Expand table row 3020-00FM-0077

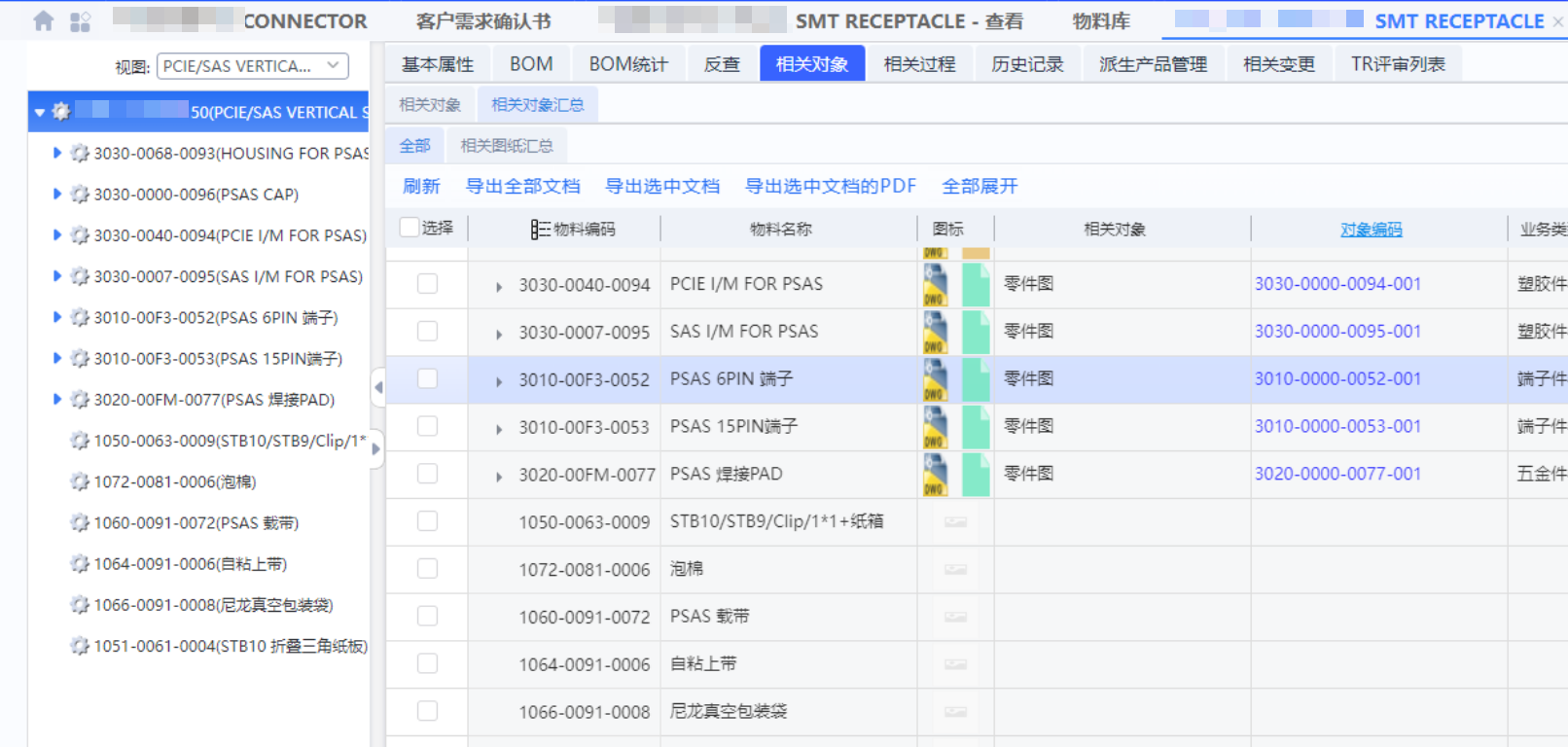499,477
